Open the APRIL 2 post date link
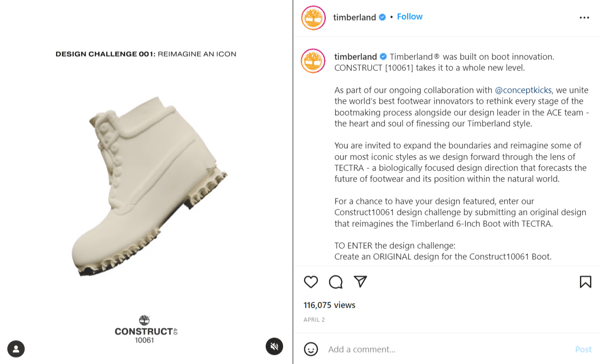Screen dimensions: 600x364 314,320
